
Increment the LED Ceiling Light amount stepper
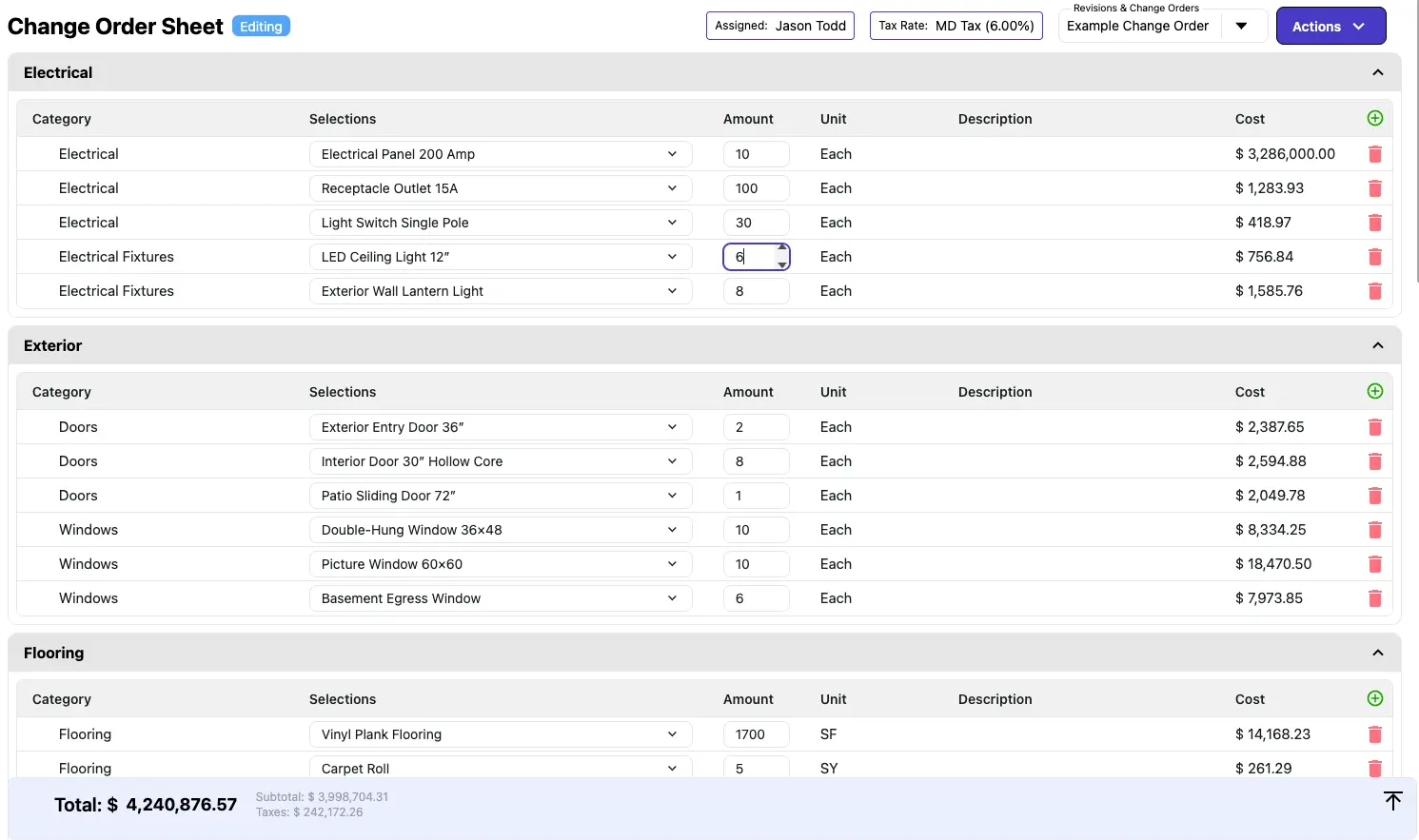coord(782,249)
